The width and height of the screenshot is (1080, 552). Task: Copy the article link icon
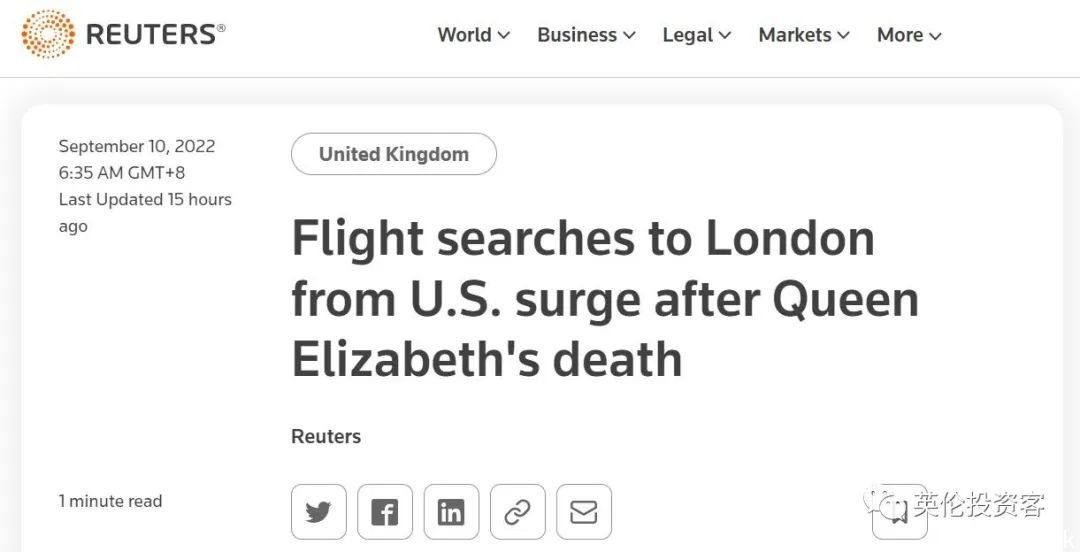click(517, 512)
